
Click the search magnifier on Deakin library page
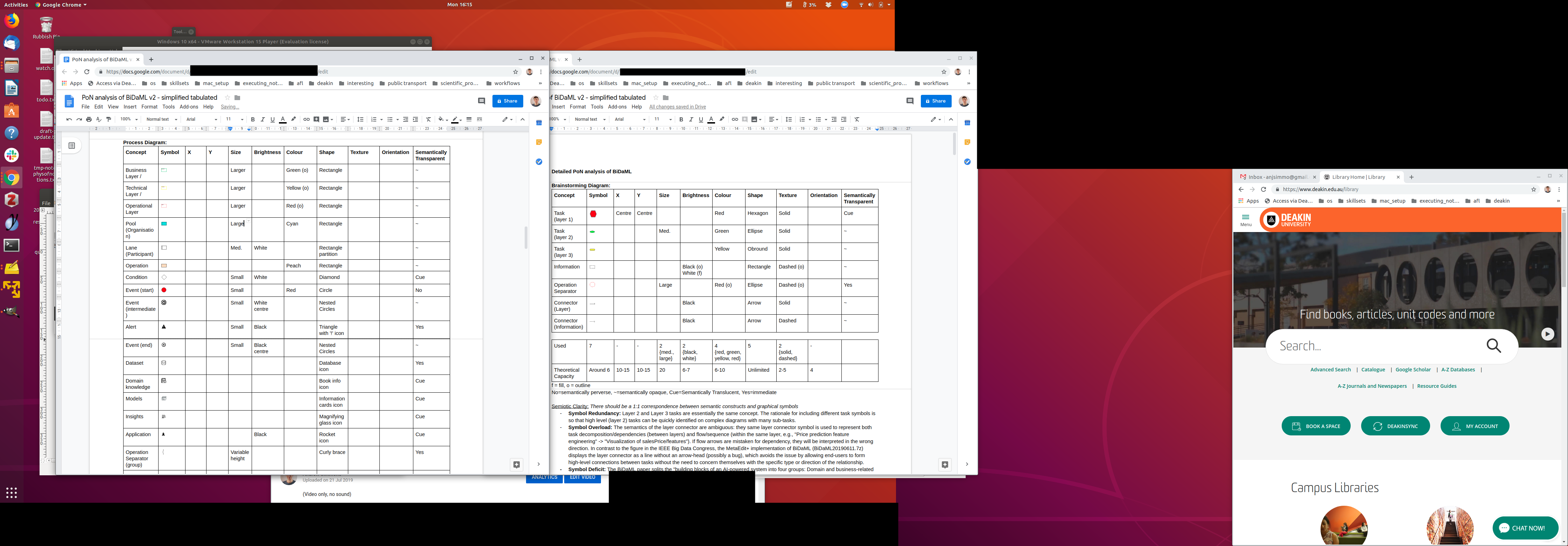point(1493,346)
